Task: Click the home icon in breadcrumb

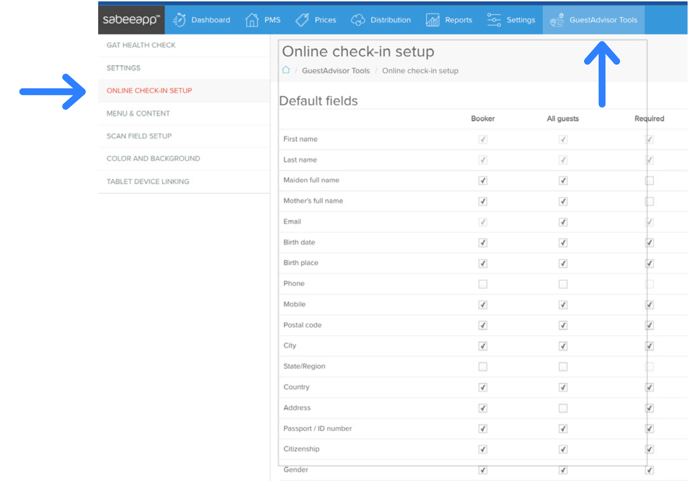Action: [x=286, y=71]
